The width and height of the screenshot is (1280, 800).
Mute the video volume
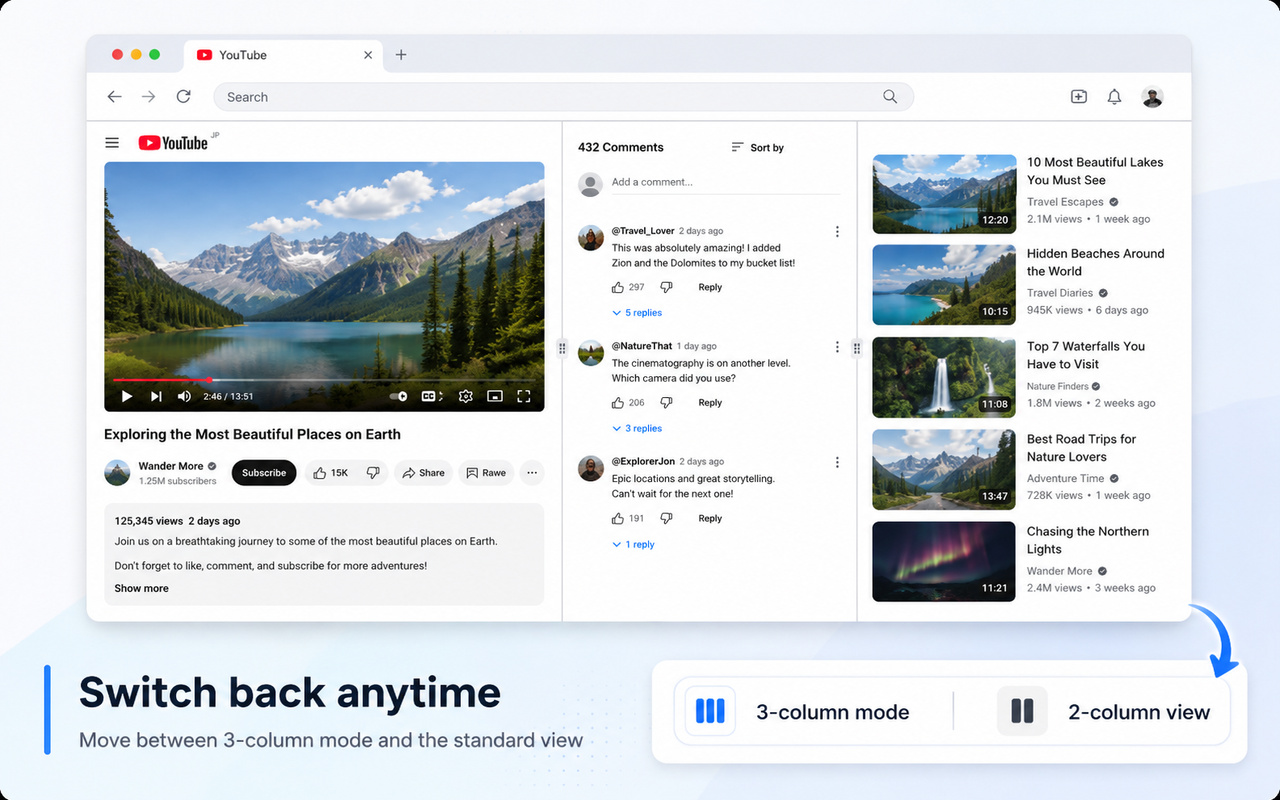pyautogui.click(x=184, y=397)
